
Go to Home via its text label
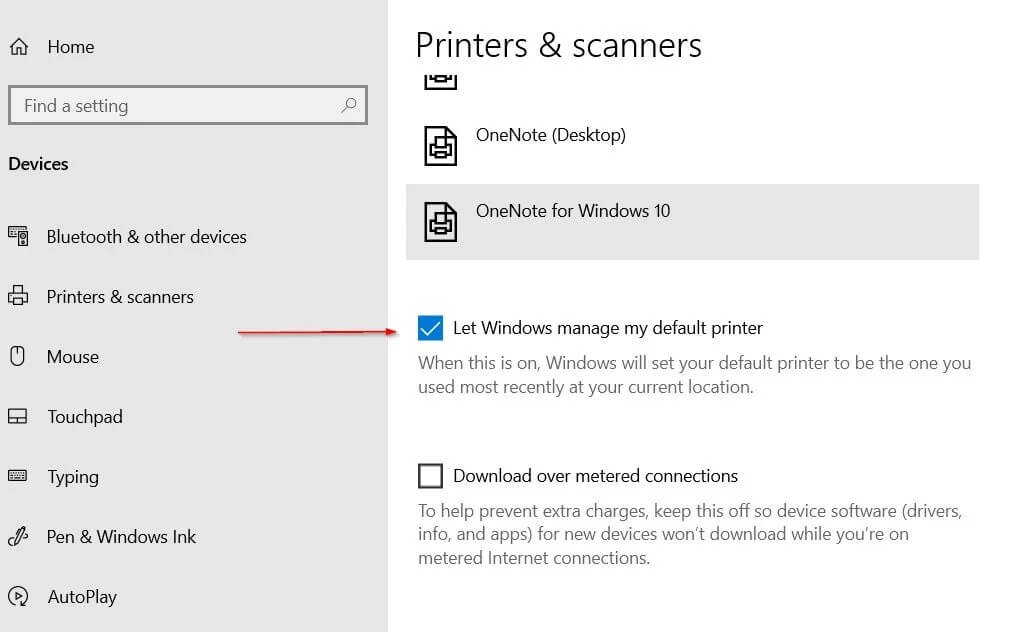coord(70,47)
